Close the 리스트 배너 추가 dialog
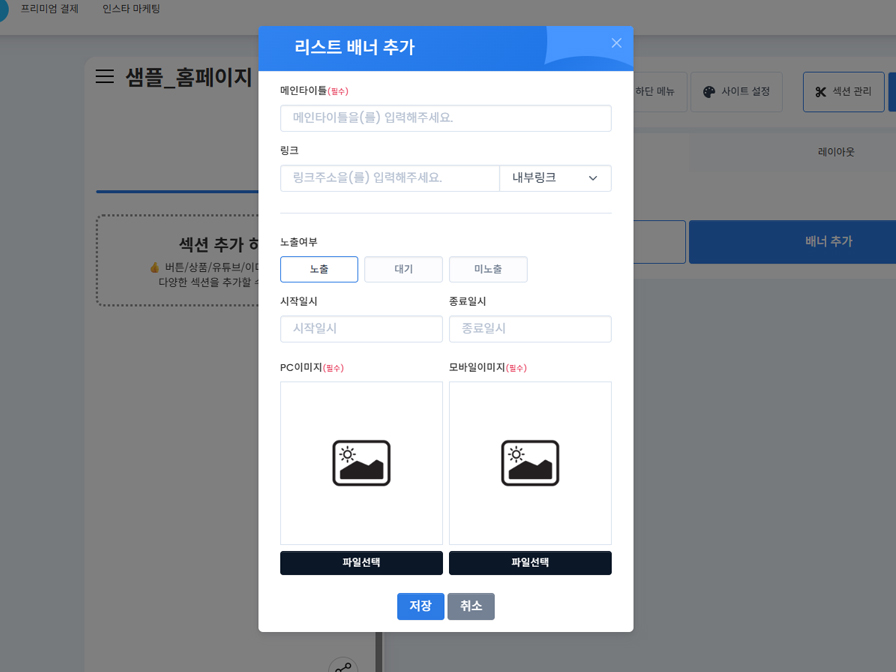This screenshot has height=672, width=896. pyautogui.click(x=616, y=43)
